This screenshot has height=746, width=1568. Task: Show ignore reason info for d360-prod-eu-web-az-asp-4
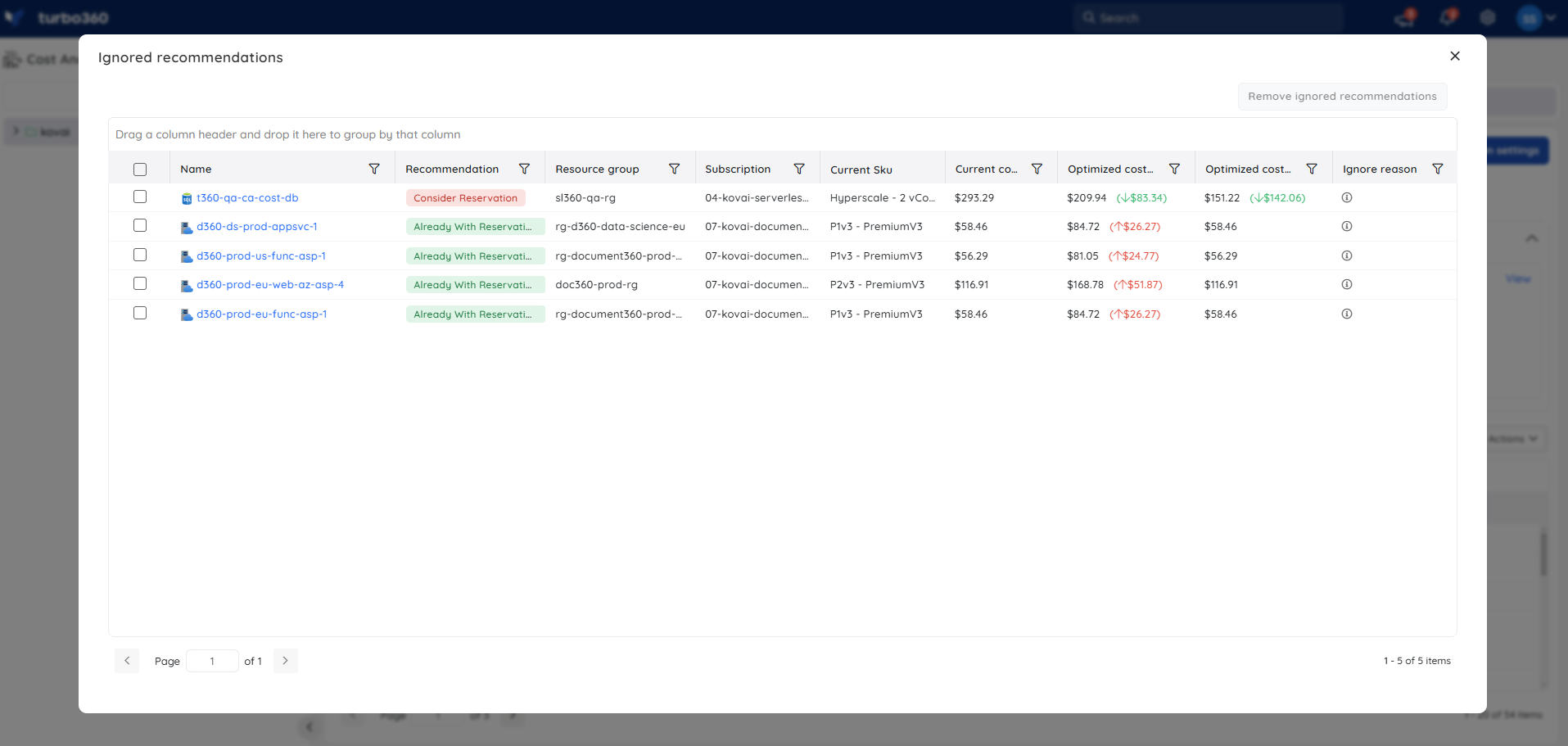tap(1347, 284)
